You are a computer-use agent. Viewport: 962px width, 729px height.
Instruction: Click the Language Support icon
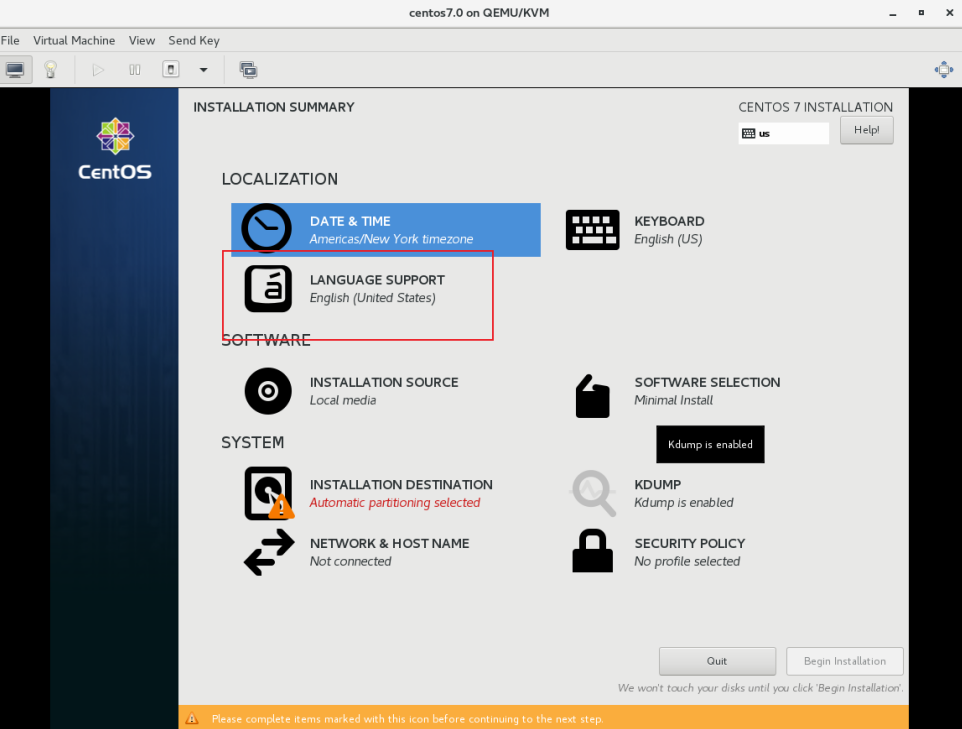[x=268, y=288]
